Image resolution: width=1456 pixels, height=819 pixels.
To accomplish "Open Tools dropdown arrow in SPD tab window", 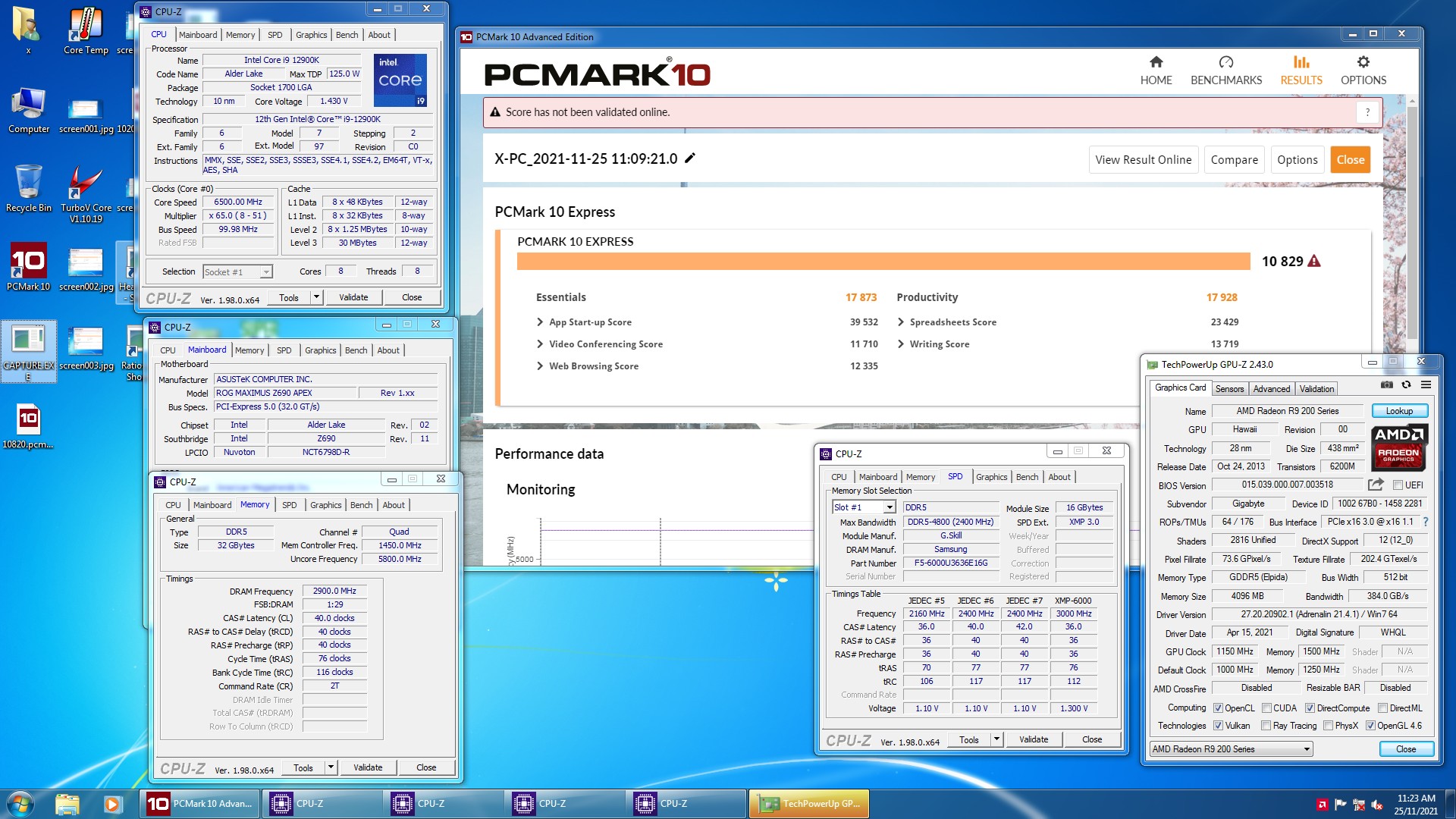I will [x=996, y=739].
